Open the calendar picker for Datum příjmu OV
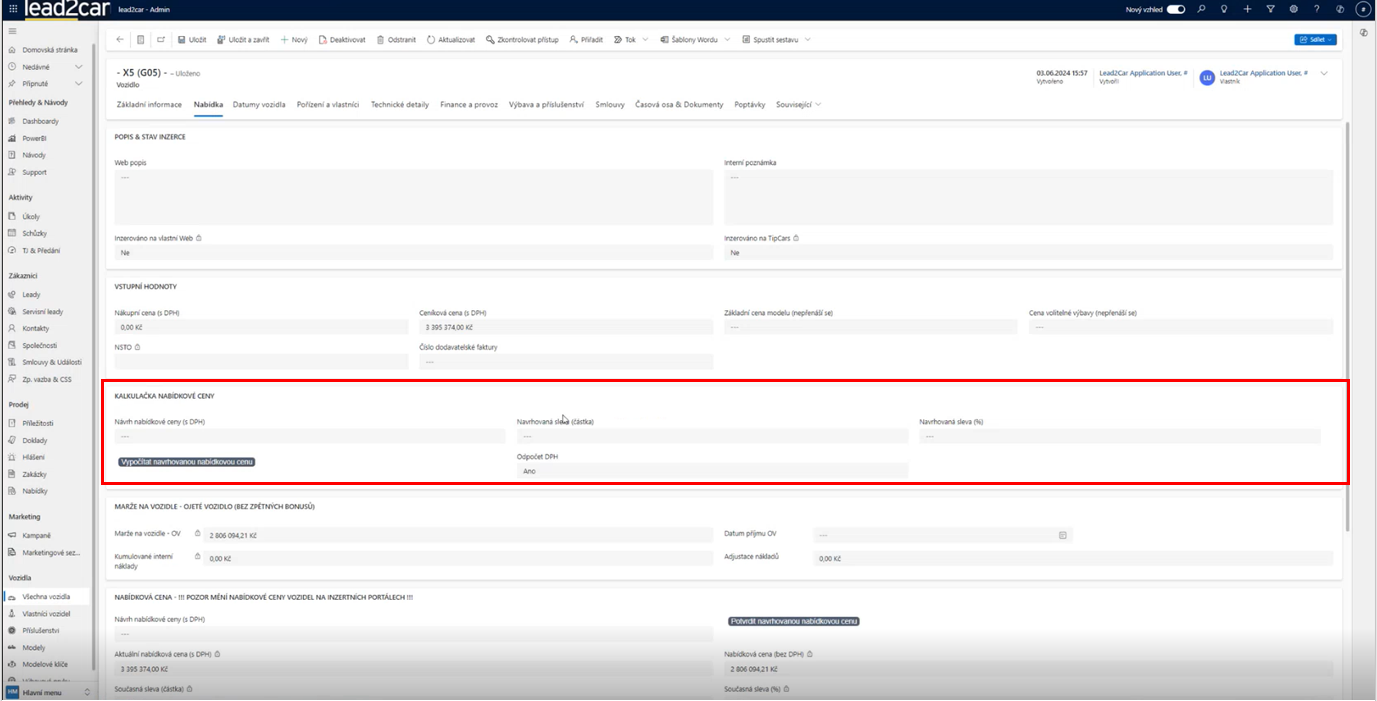 pyautogui.click(x=1062, y=535)
